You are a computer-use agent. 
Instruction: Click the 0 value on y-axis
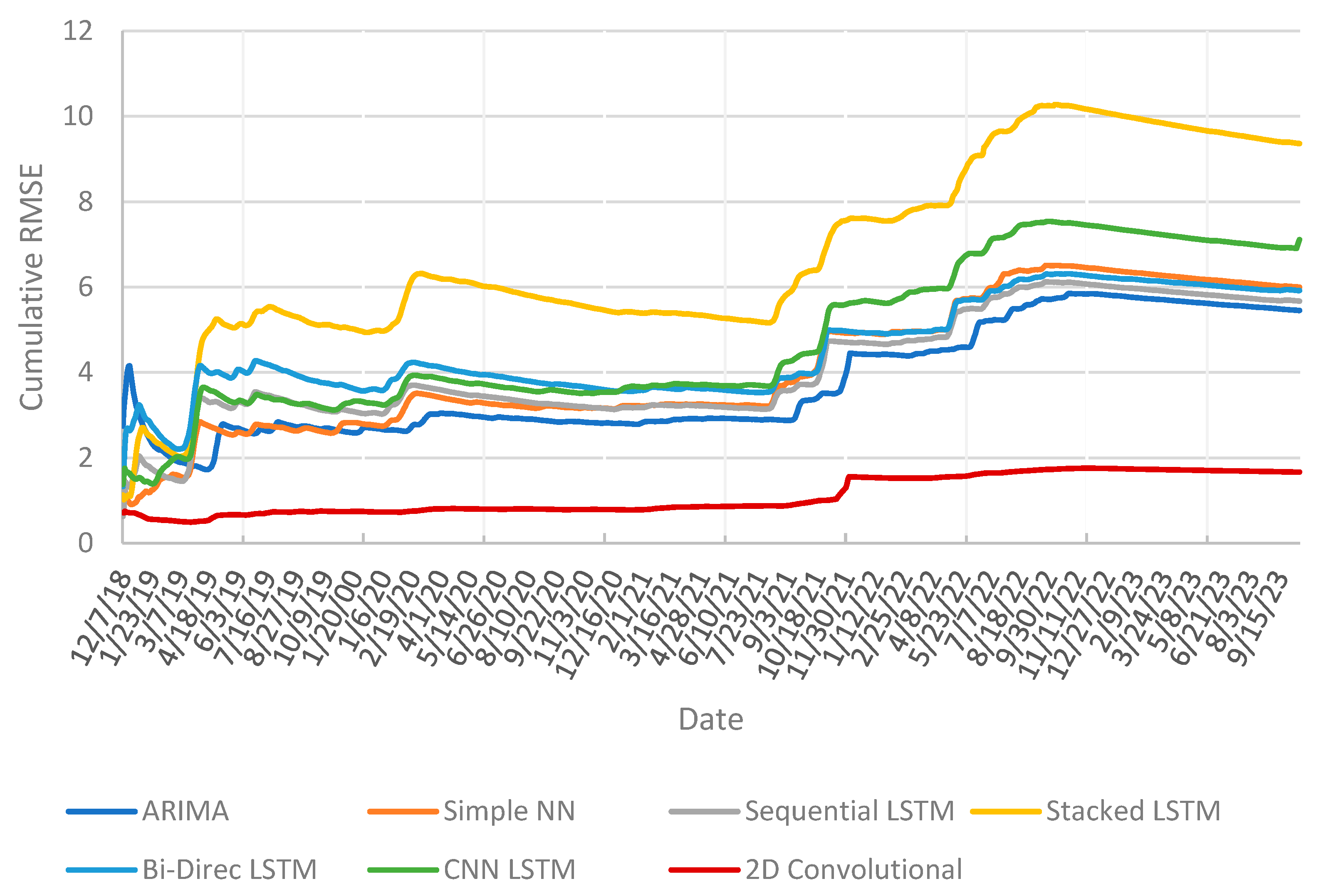tap(85, 543)
